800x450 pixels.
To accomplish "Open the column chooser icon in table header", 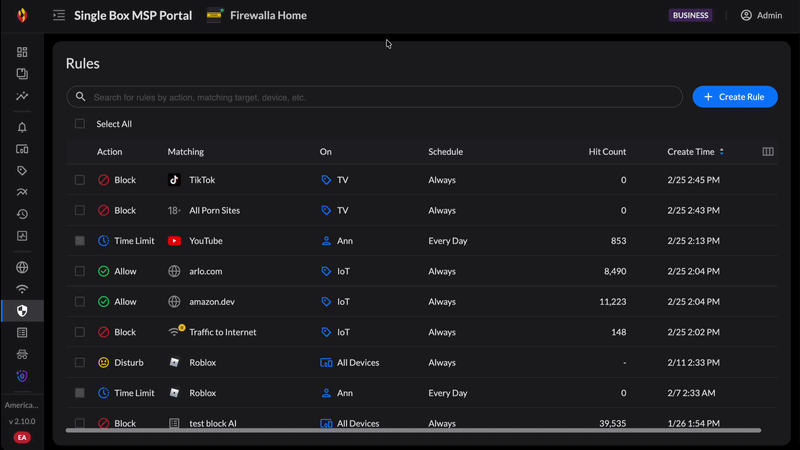I will [768, 152].
